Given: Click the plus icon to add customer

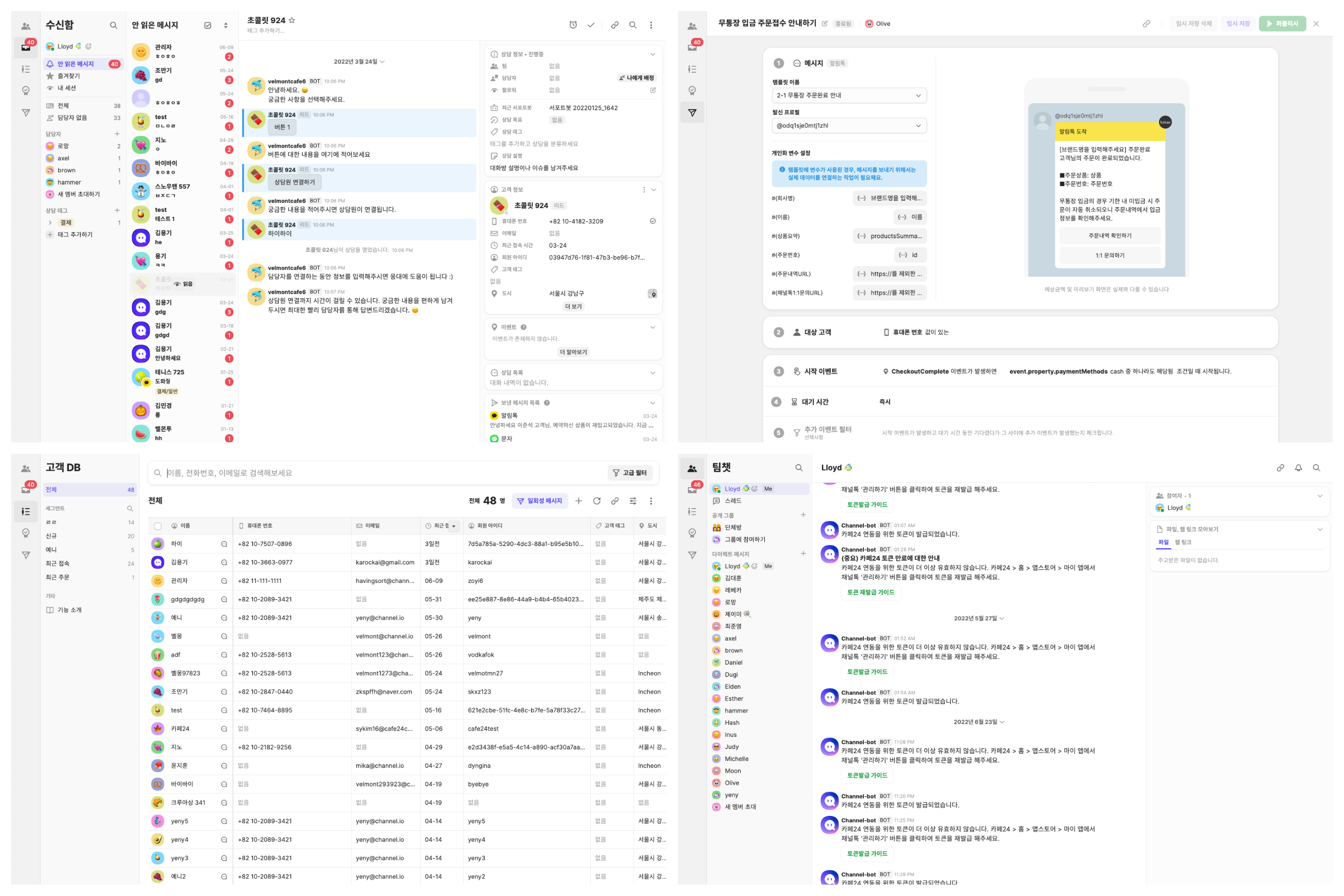Looking at the screenshot, I should click(x=578, y=501).
